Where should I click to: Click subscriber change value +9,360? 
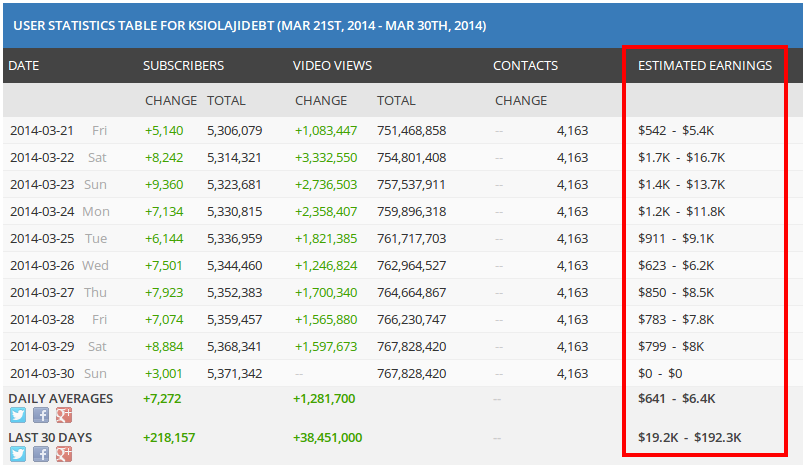coord(164,185)
